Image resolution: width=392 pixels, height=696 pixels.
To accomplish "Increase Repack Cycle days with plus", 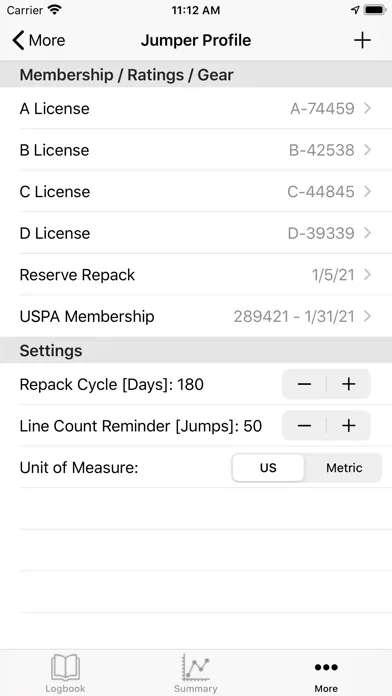I will [x=349, y=384].
